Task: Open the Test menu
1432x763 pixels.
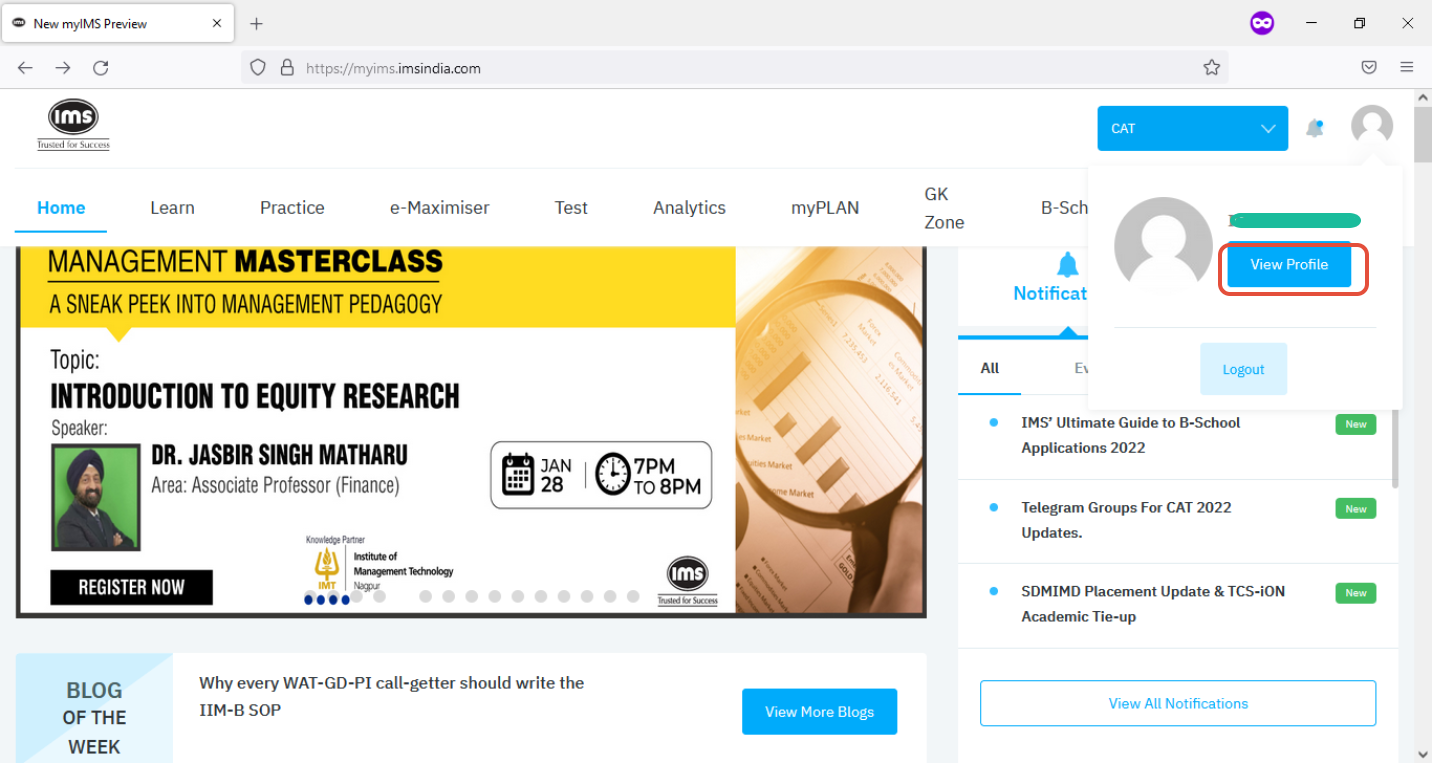Action: tap(571, 207)
